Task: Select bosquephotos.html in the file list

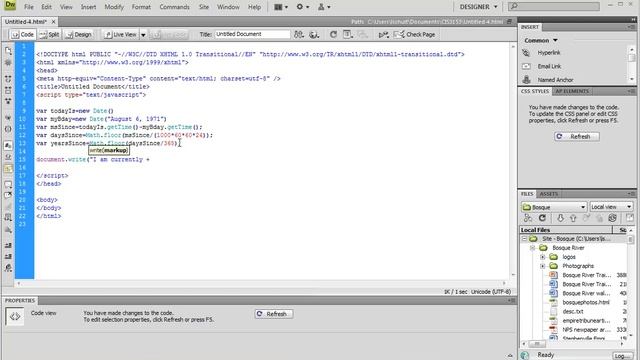Action: [586, 302]
